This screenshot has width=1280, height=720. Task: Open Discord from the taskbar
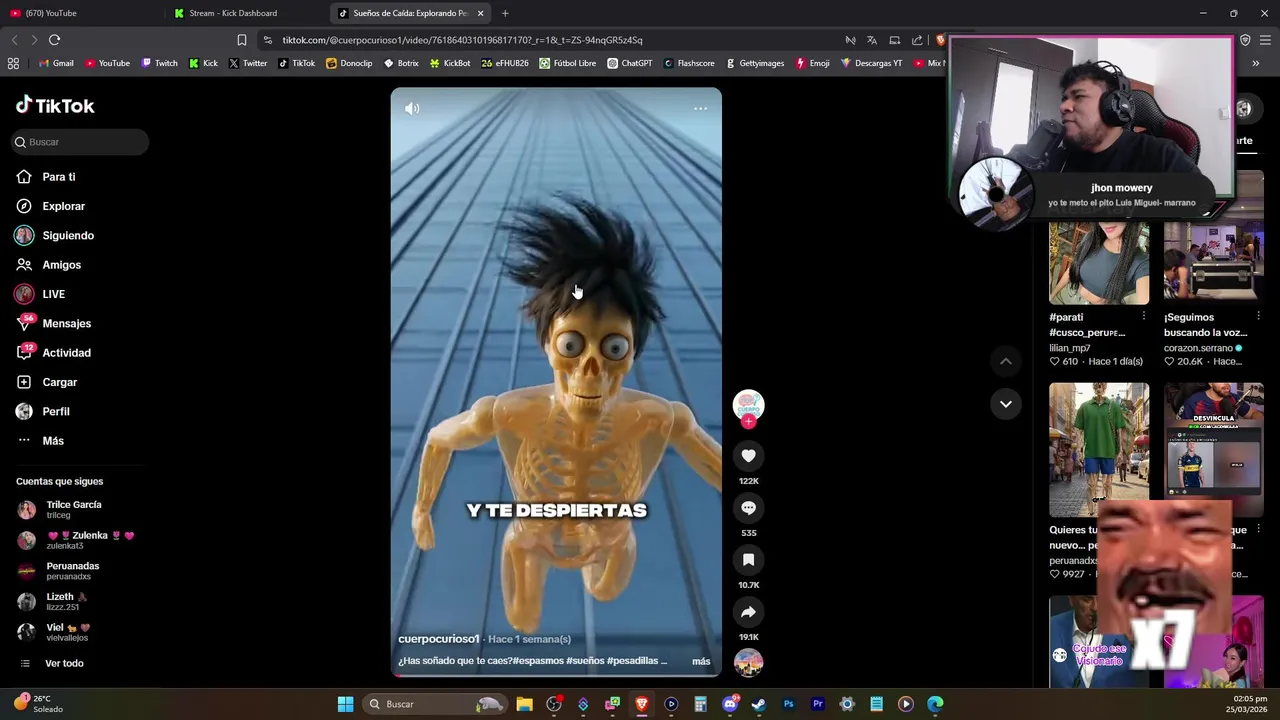pos(730,704)
